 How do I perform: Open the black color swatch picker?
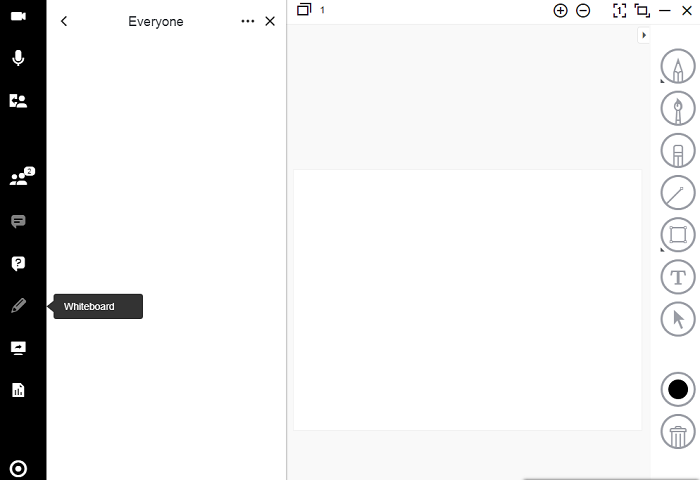[678, 389]
